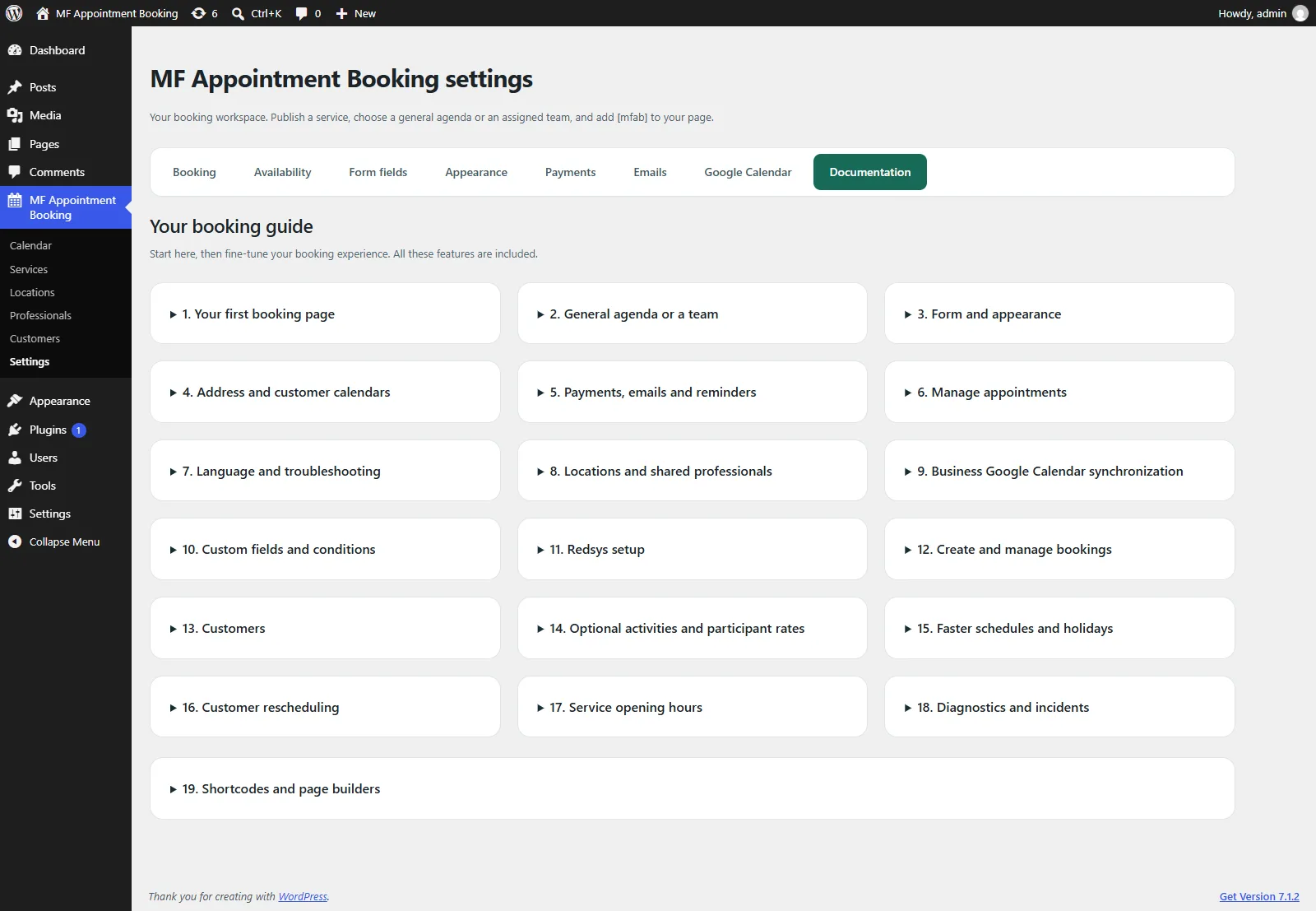Expand "9. Business Google Calendar synchronization"
Screen dimensions: 1316x911
pos(1059,471)
